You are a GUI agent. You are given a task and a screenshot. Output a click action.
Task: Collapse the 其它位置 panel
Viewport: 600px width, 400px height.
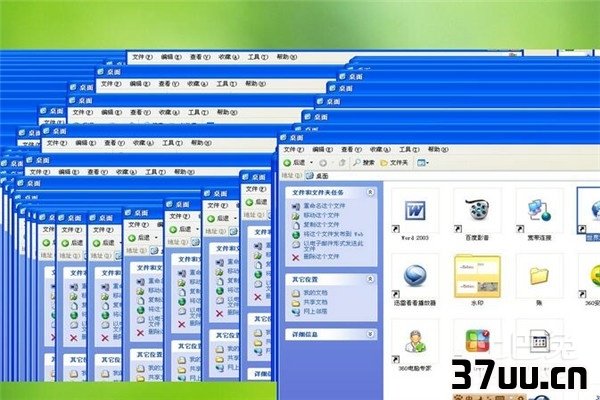pos(370,279)
